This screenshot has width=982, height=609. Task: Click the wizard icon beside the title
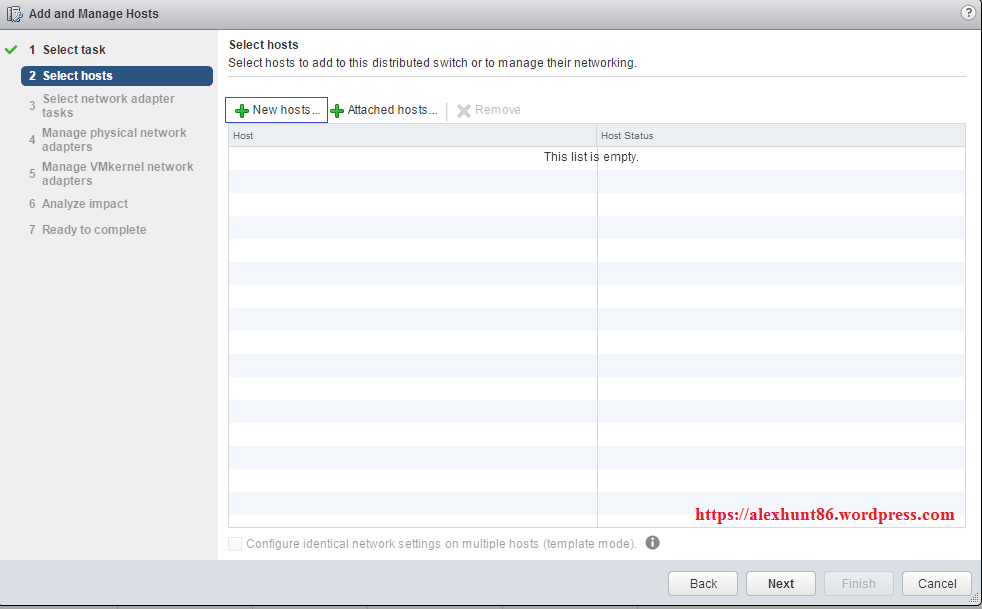[x=14, y=14]
